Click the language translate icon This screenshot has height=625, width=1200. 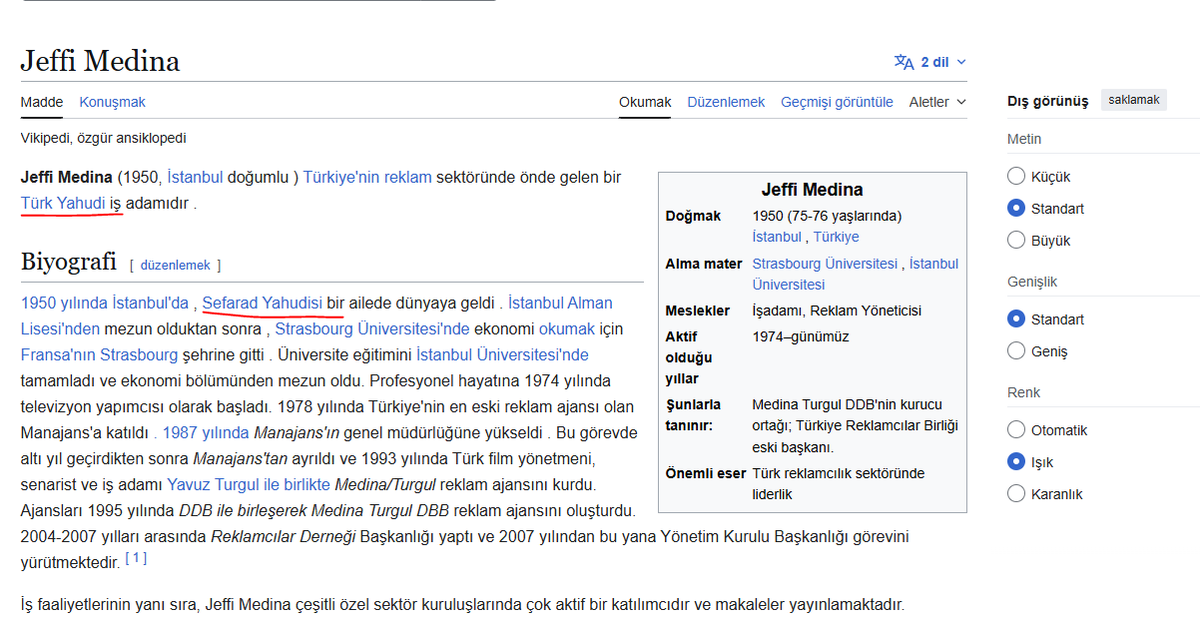click(904, 62)
